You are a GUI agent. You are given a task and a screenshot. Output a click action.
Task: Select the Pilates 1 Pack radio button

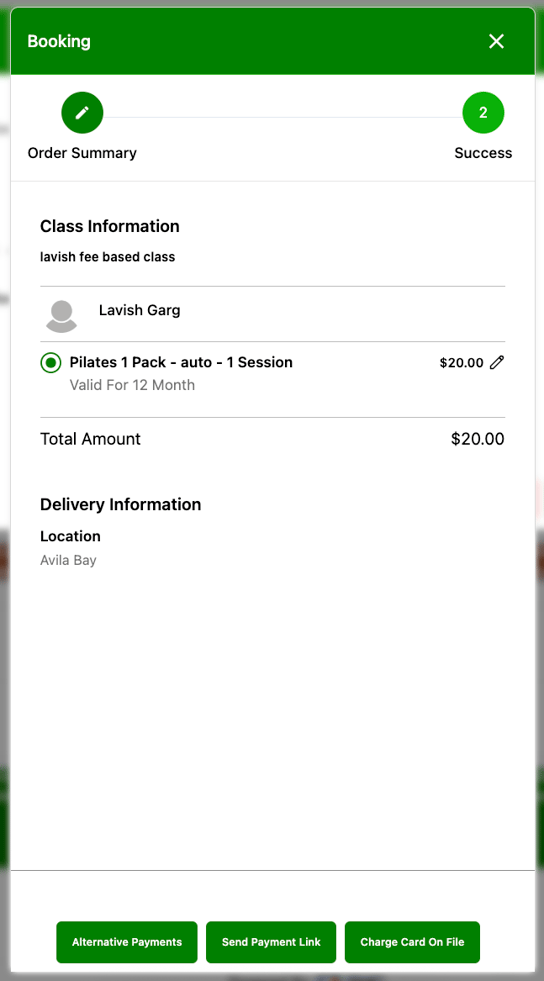(x=51, y=362)
